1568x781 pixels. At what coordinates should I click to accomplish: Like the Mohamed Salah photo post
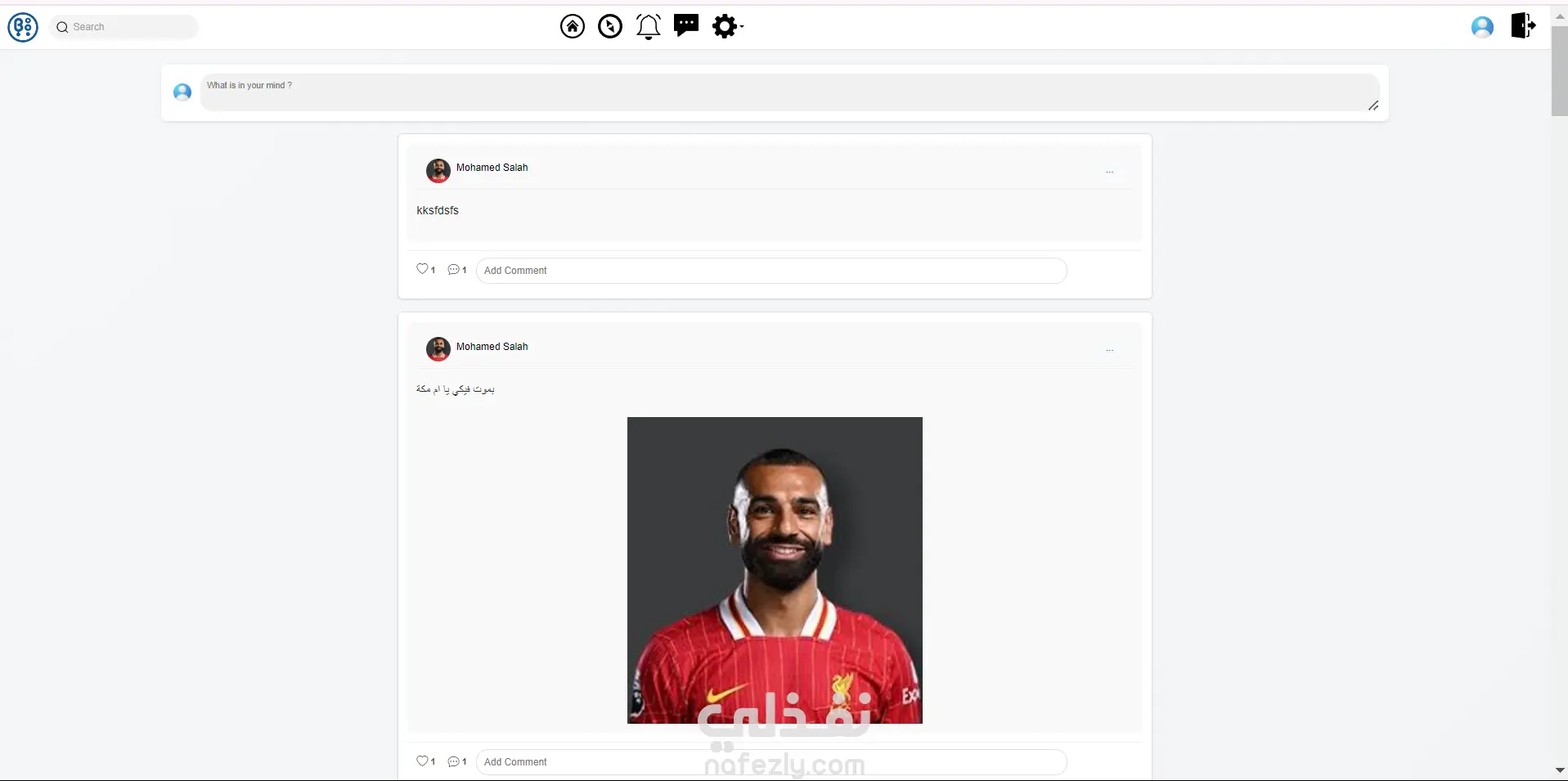(422, 761)
